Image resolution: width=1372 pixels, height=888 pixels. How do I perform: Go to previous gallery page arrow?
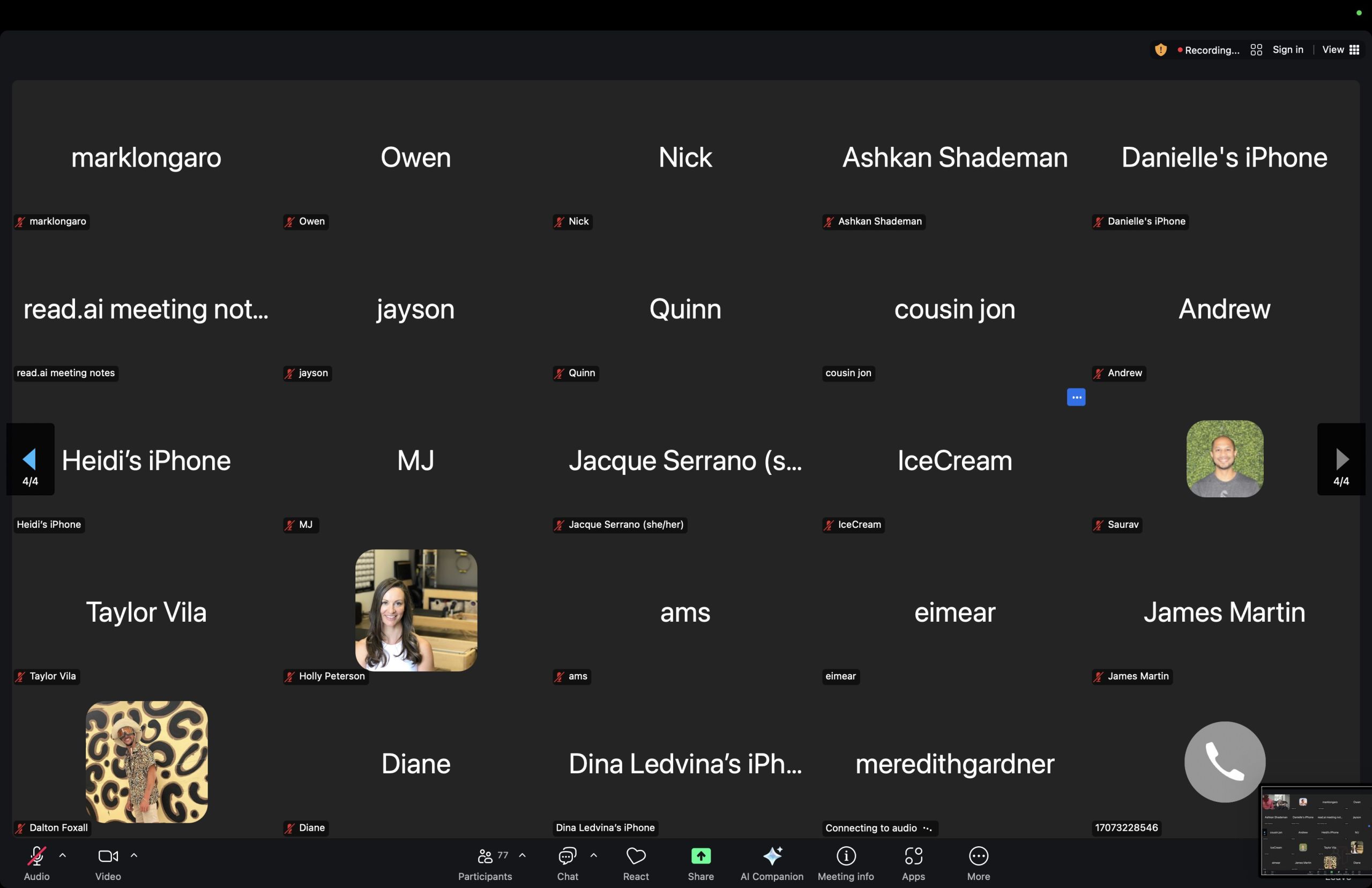[x=30, y=460]
